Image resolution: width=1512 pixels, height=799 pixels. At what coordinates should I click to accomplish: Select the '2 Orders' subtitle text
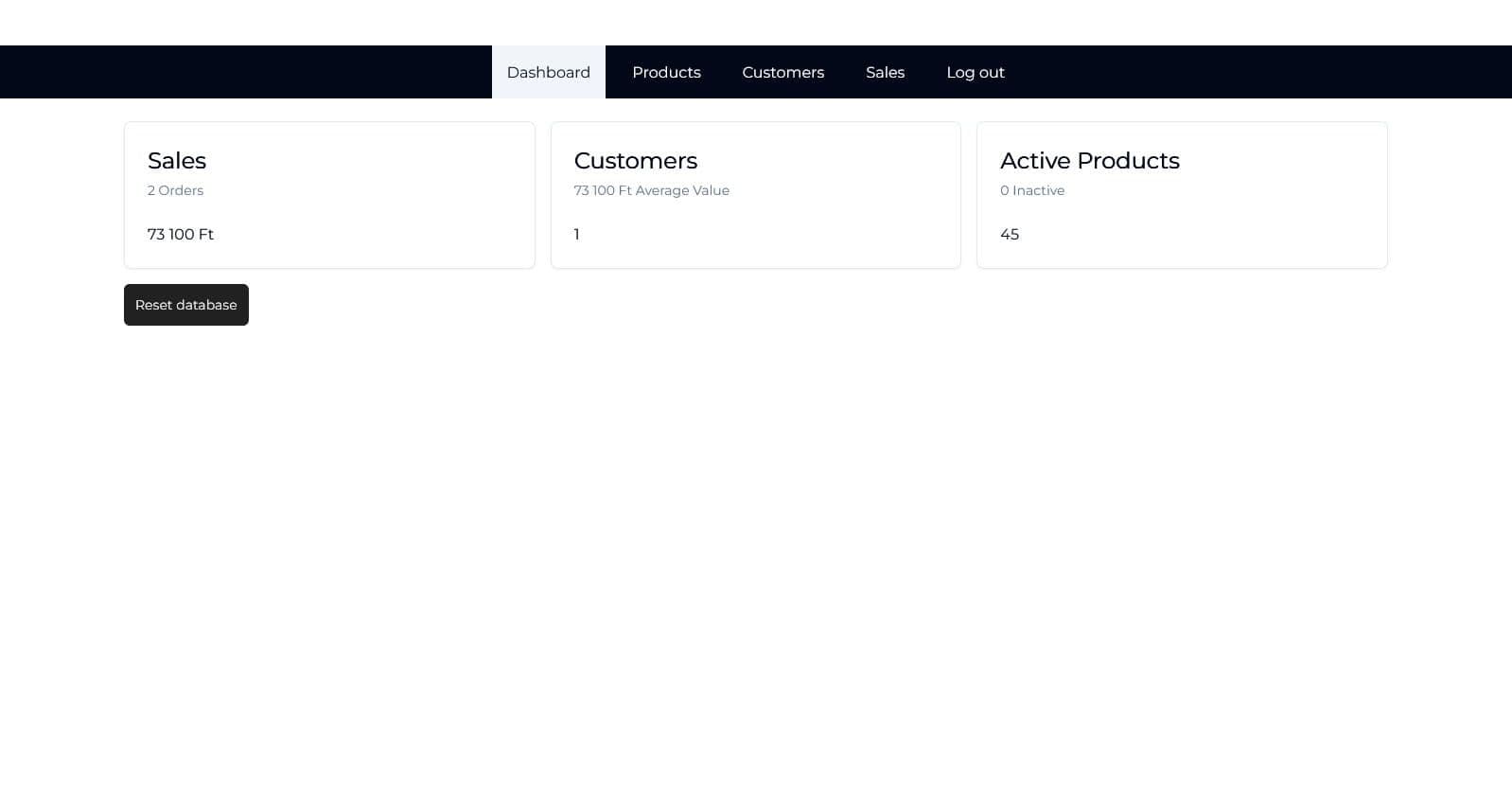point(175,190)
